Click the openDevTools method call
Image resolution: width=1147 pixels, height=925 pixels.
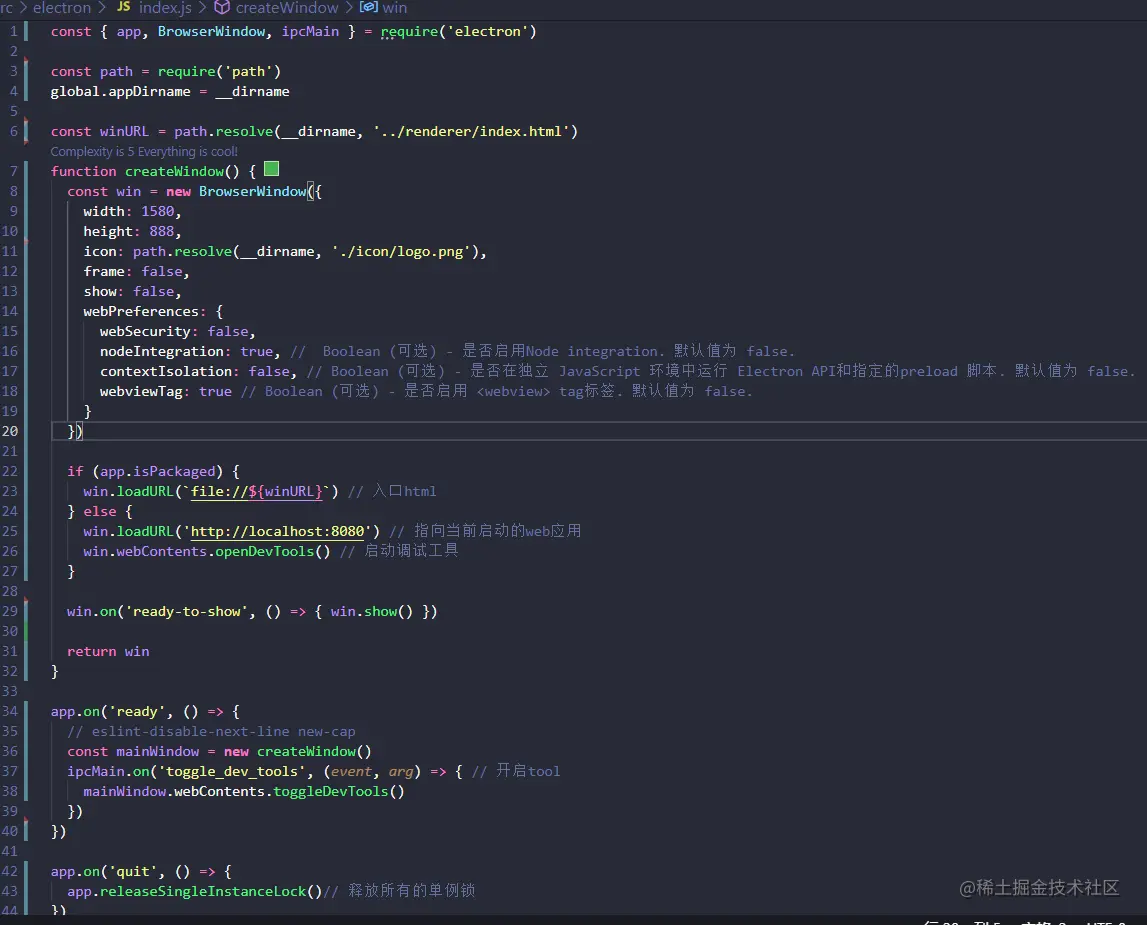[x=264, y=551]
